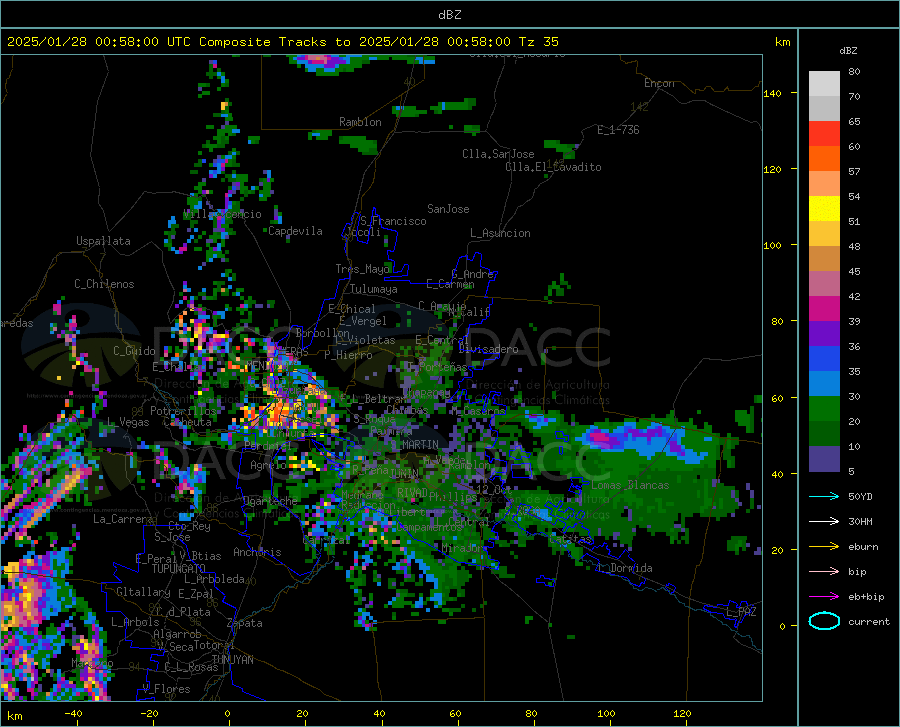Click the Encon map label
Viewport: 900px width, 727px height.
tap(659, 83)
